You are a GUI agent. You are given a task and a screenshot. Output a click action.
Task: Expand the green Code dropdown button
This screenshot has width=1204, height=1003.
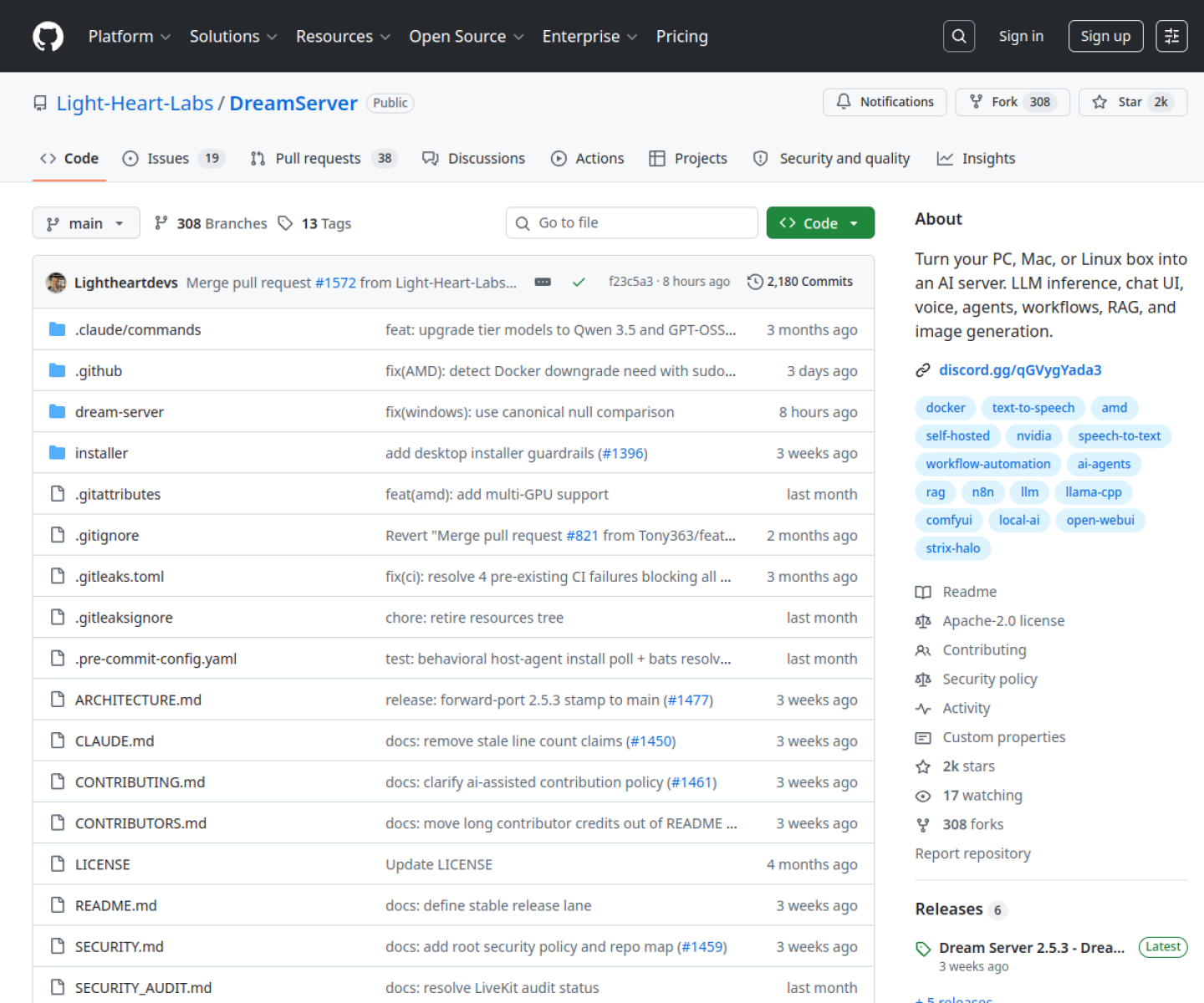pyautogui.click(x=820, y=223)
